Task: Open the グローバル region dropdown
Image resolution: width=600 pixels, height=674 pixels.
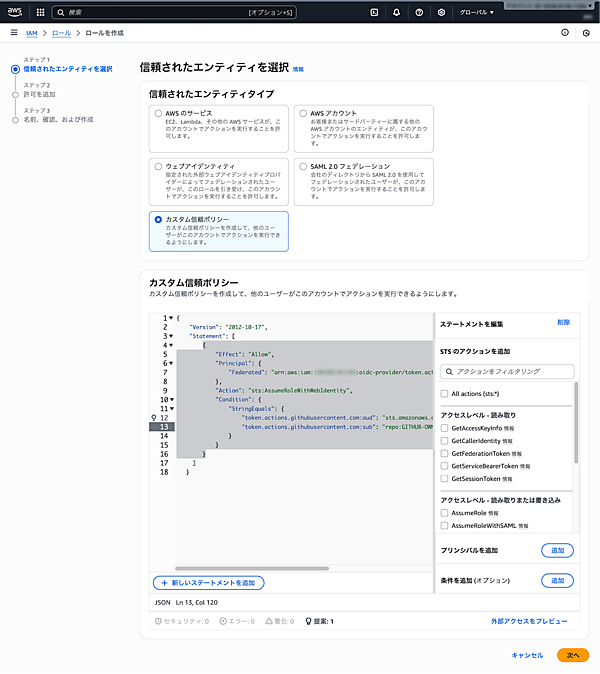Action: tap(477, 13)
